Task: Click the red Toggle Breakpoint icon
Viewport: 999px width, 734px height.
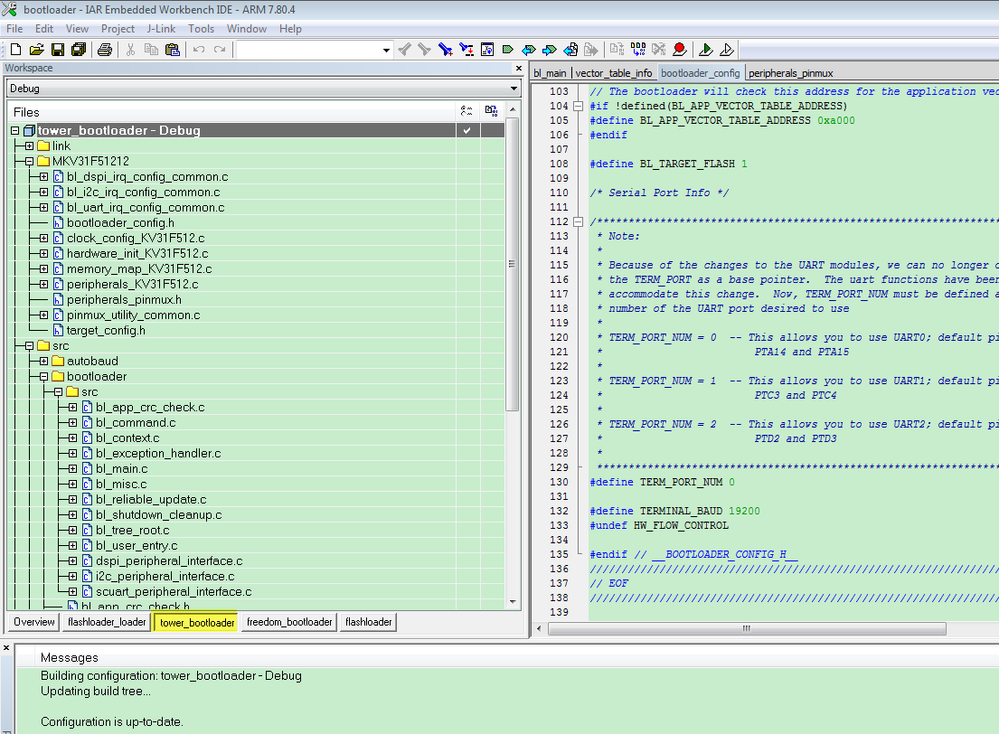Action: (x=680, y=49)
